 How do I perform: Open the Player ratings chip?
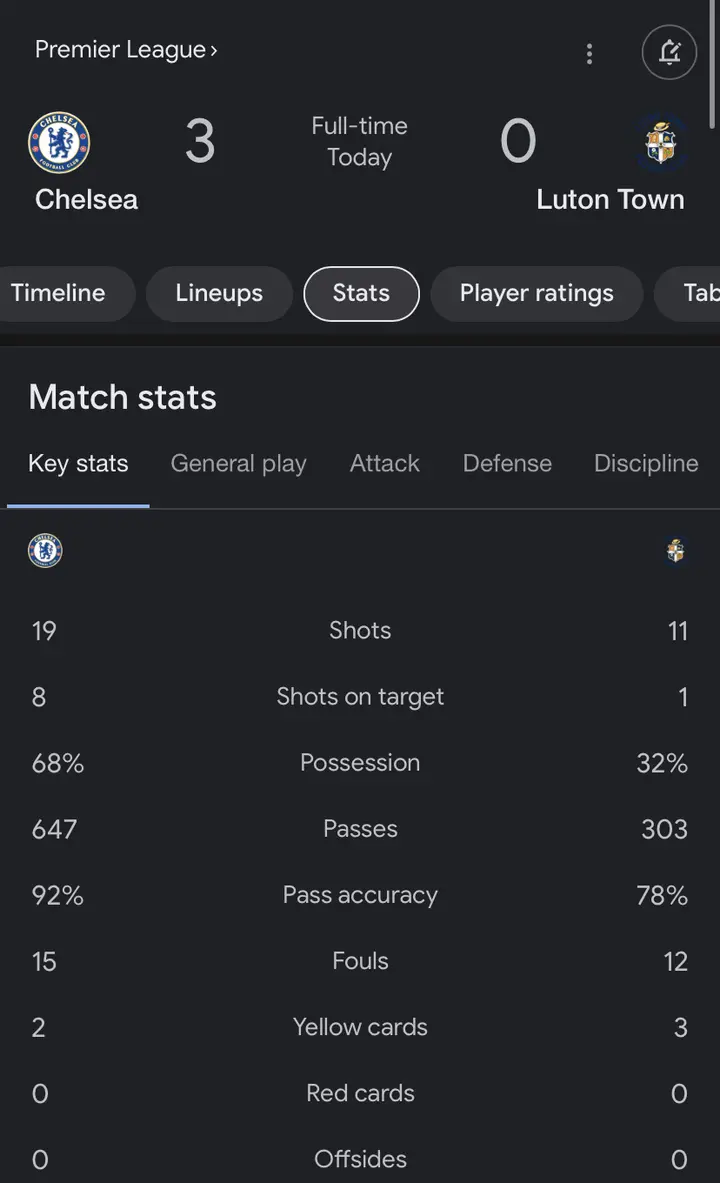537,293
